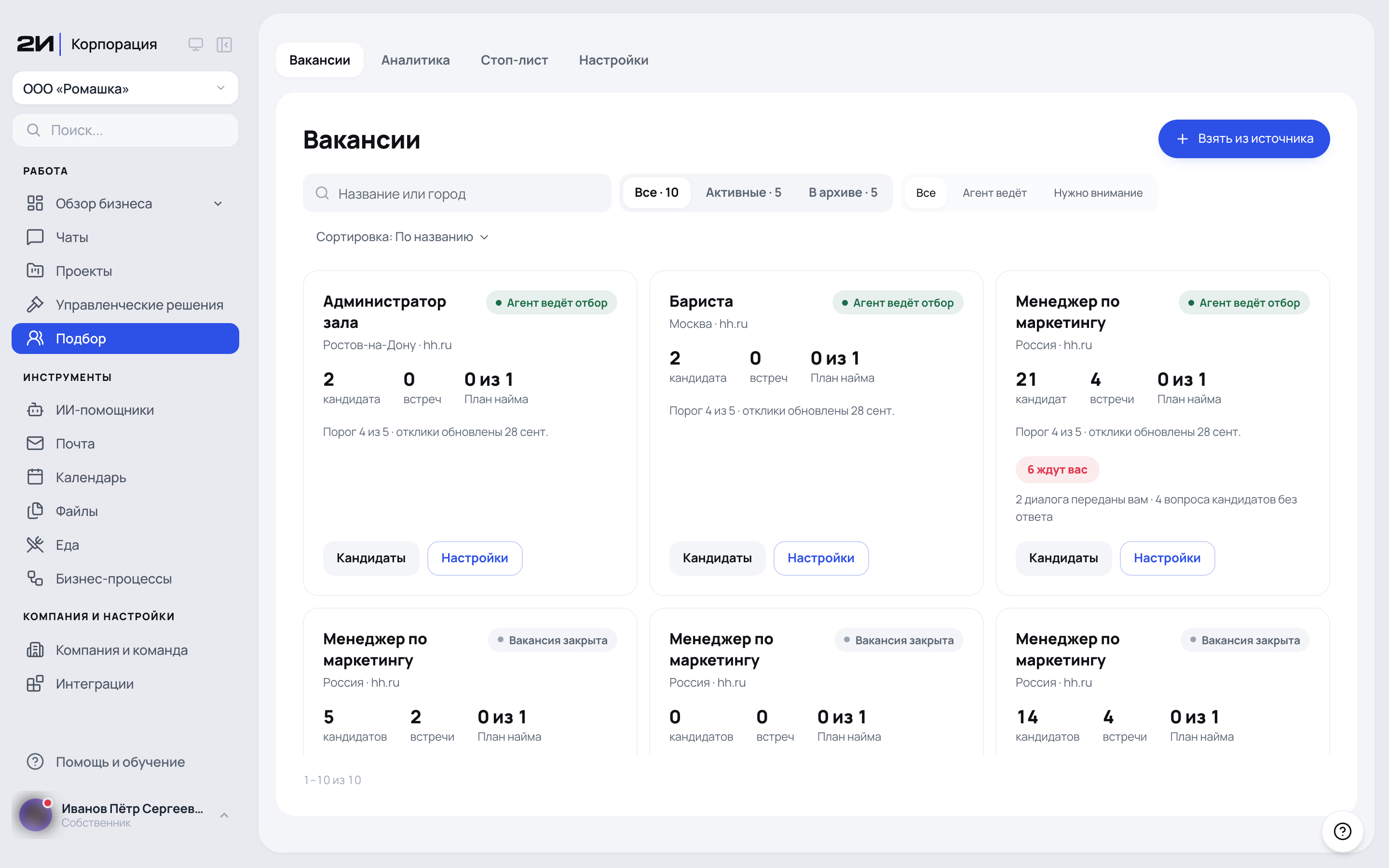Screen dimensions: 1389x868
Task: Open Помощь и обучение question icon
Action: click(35, 762)
